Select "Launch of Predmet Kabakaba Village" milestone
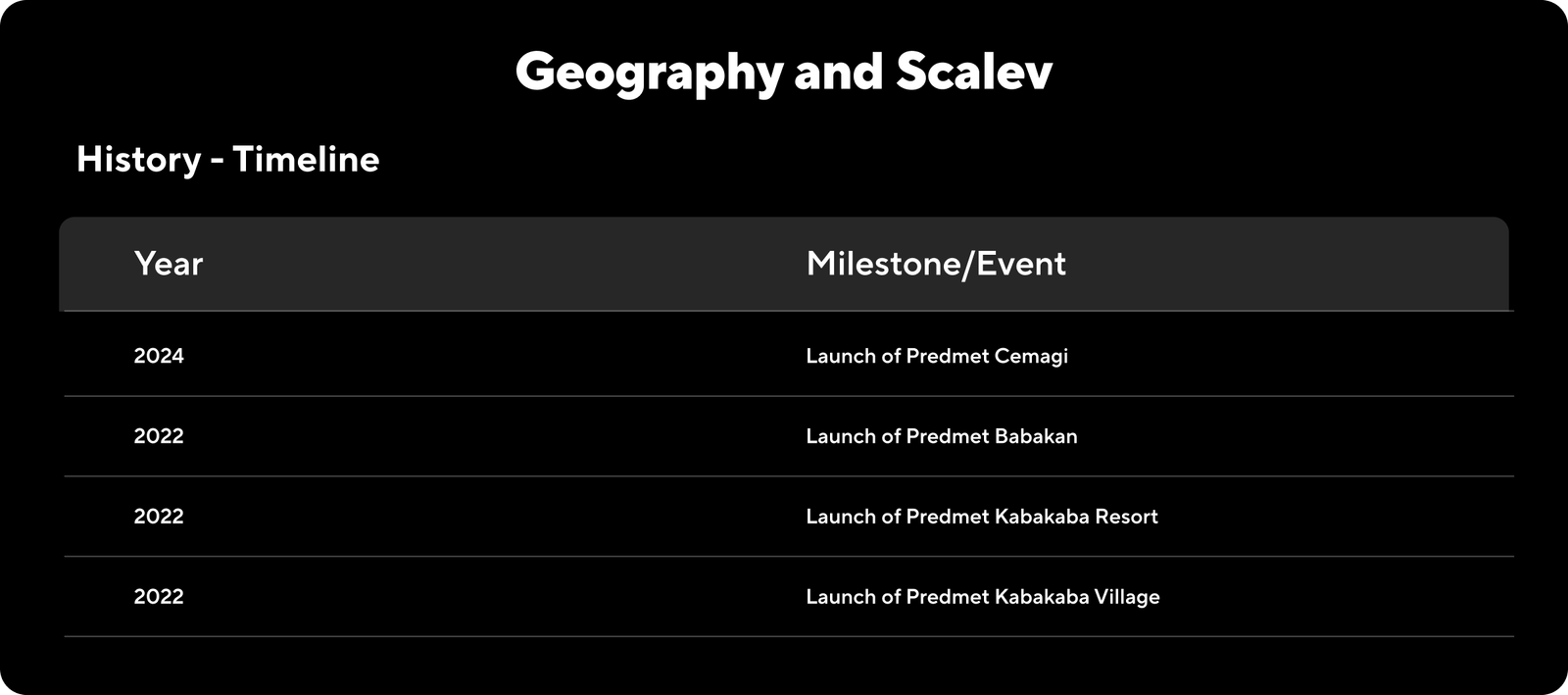The width and height of the screenshot is (1568, 695). pos(982,597)
